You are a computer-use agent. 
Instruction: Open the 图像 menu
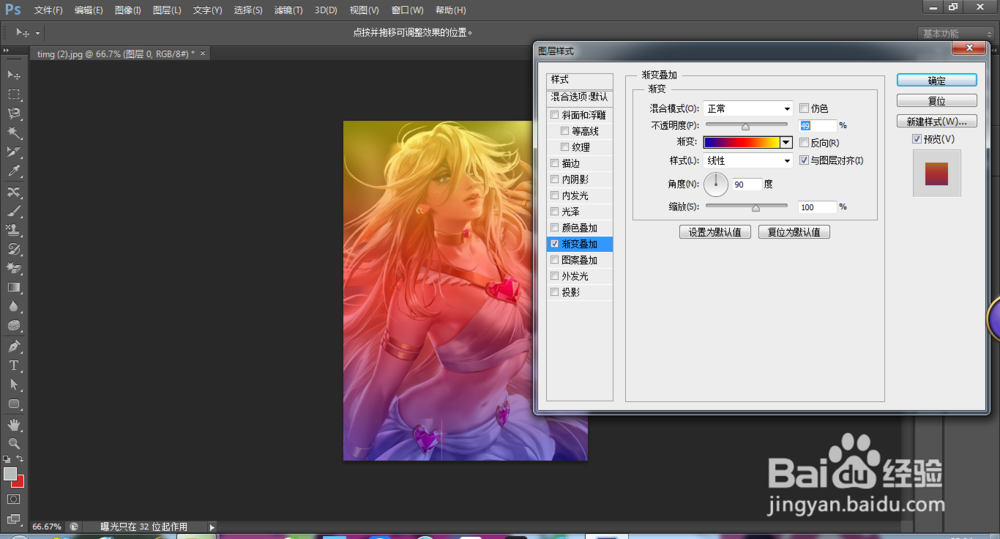pyautogui.click(x=128, y=10)
